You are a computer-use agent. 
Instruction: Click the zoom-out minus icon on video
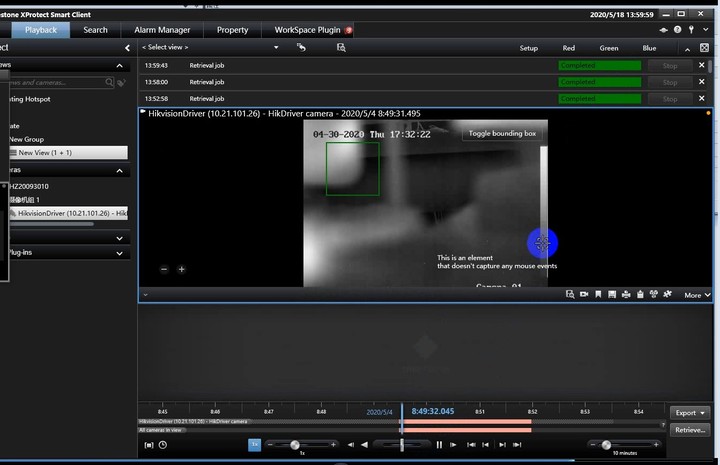coord(165,269)
